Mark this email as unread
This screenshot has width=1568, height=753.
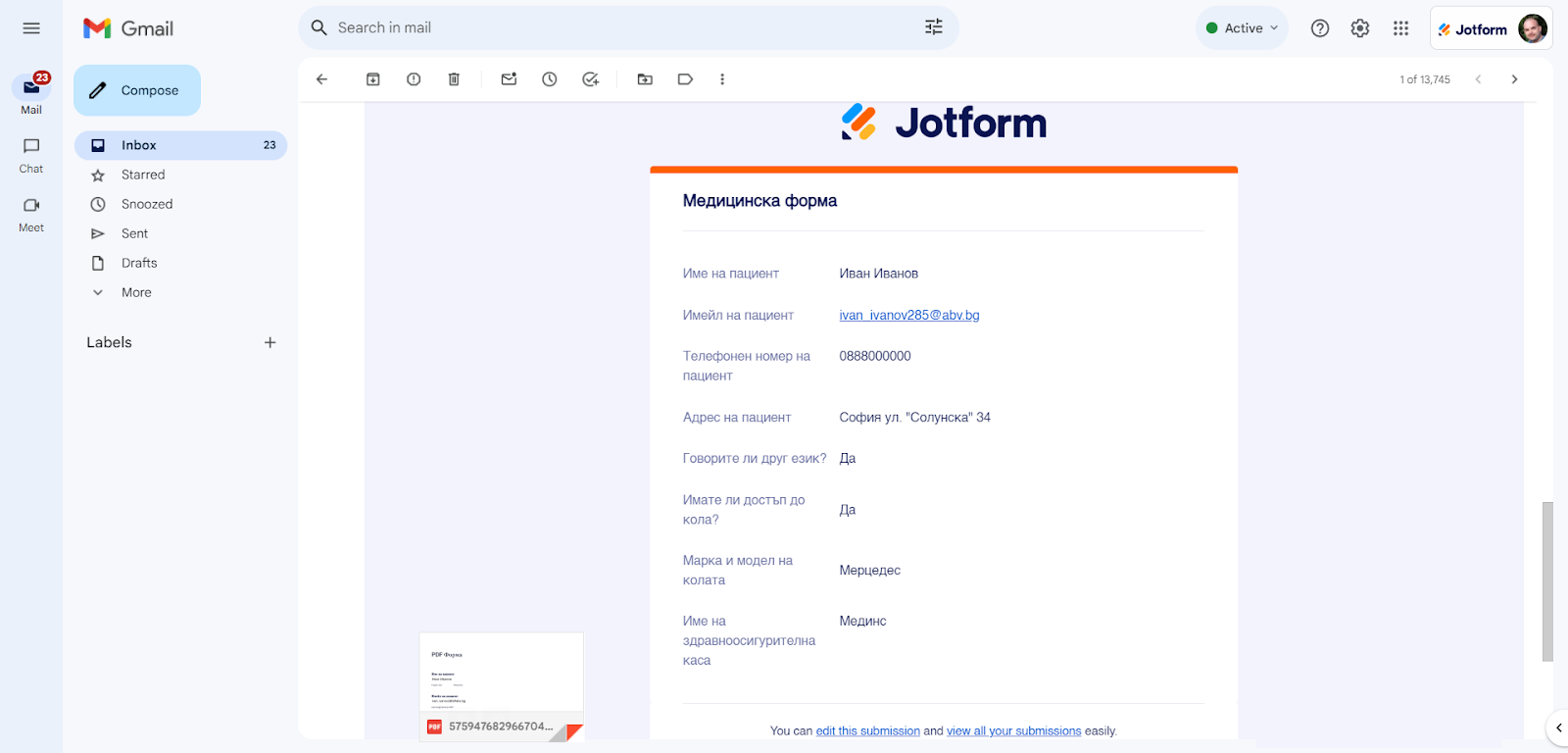click(509, 79)
